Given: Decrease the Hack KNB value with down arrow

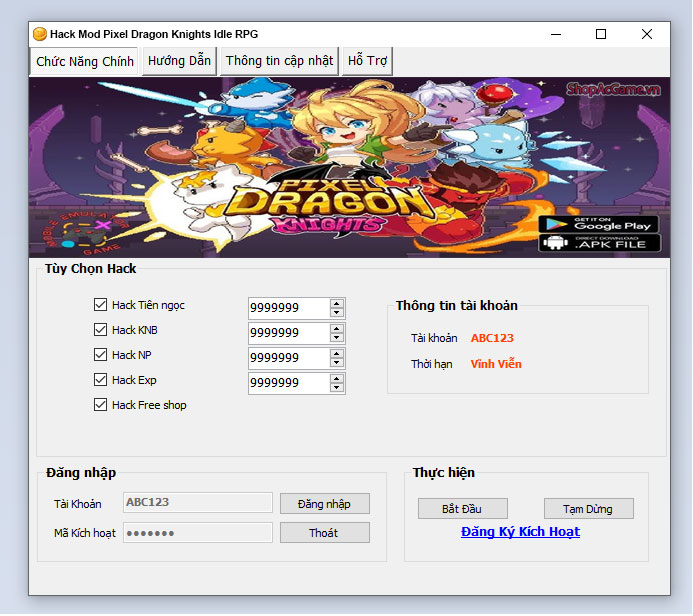Looking at the screenshot, I should tap(337, 338).
